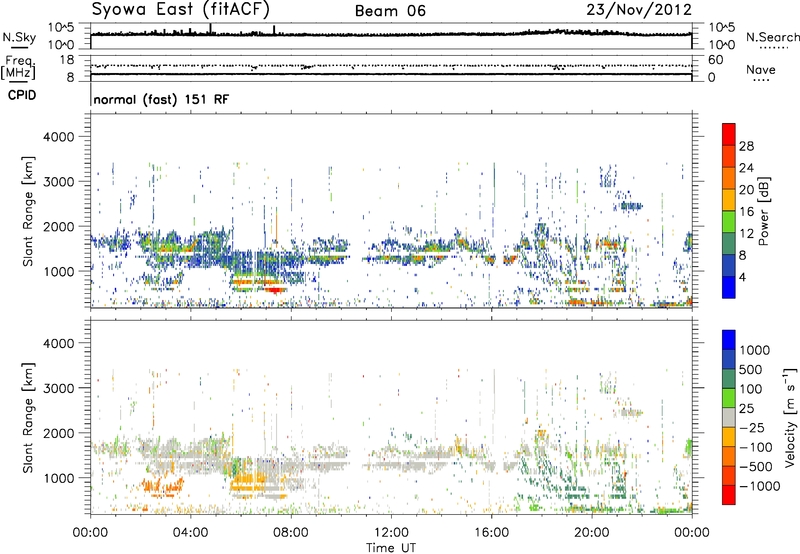Click the "20:00" time tick label
This screenshot has height=554, width=800.
coord(592,533)
